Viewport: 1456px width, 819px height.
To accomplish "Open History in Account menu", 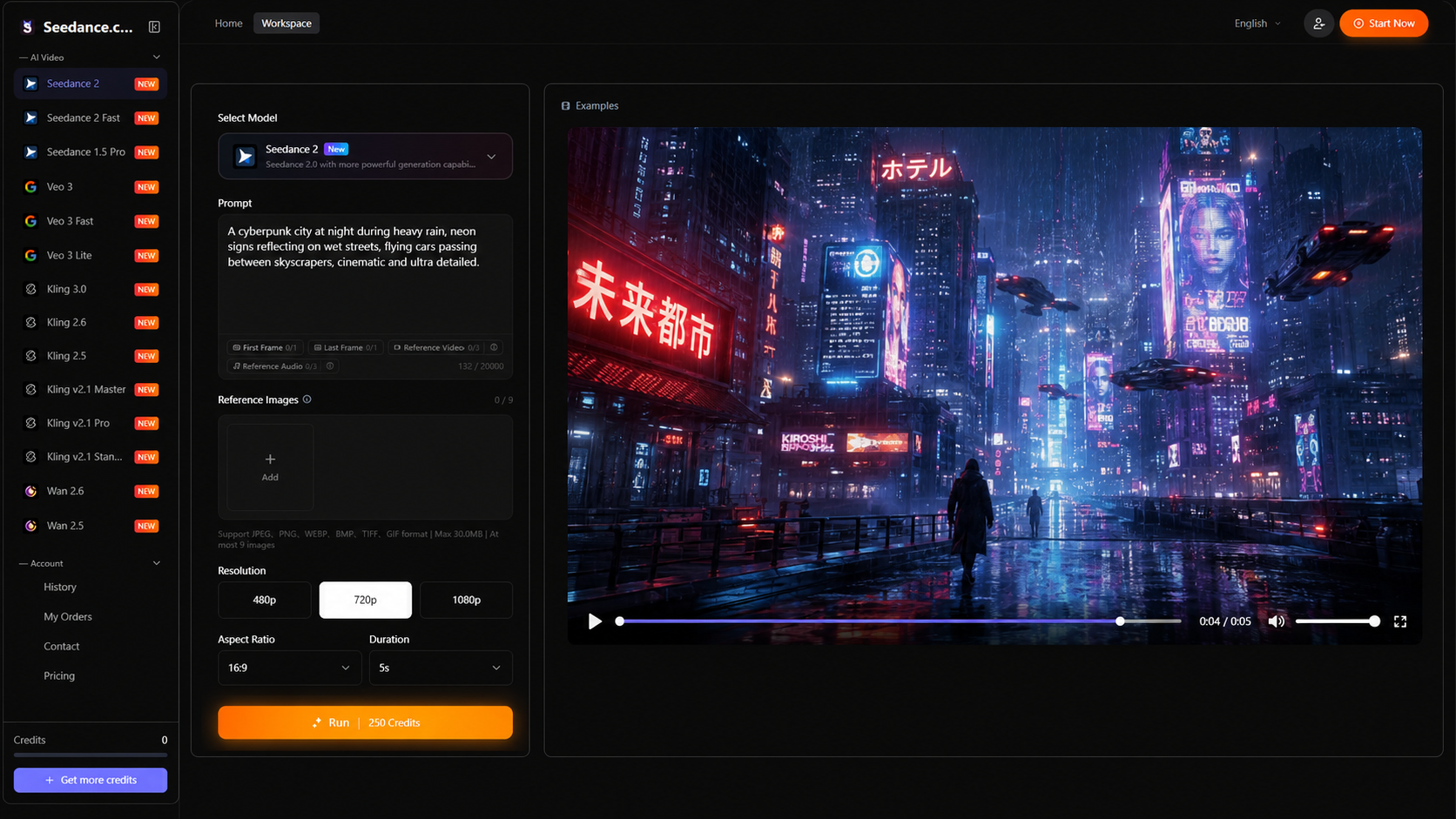I will coord(60,587).
